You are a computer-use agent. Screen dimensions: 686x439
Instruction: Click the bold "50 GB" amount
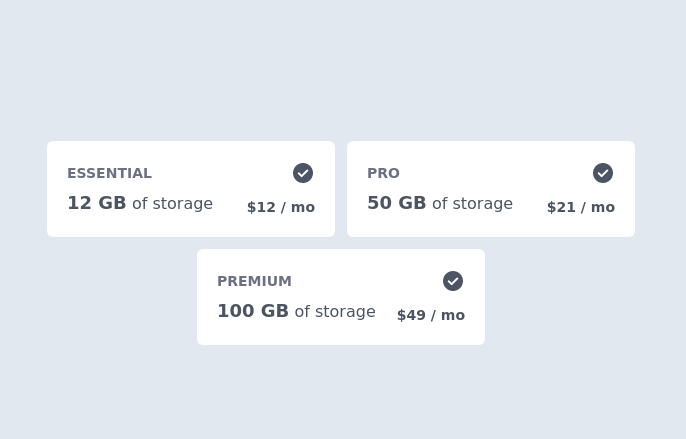click(397, 203)
